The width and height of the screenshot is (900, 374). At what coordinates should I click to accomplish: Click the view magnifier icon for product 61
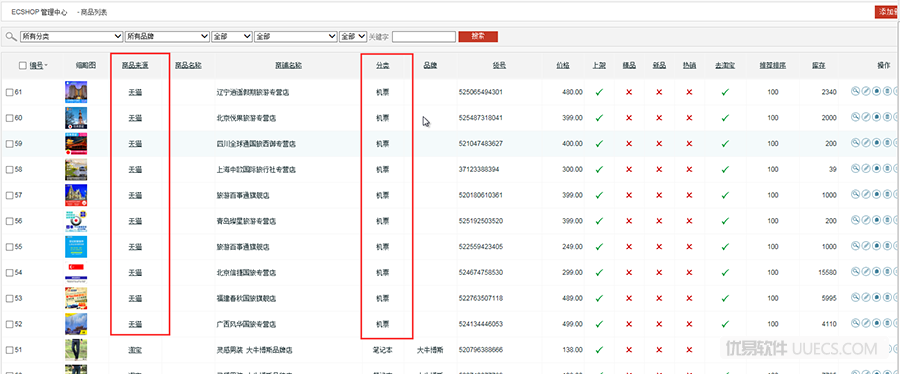coord(855,91)
